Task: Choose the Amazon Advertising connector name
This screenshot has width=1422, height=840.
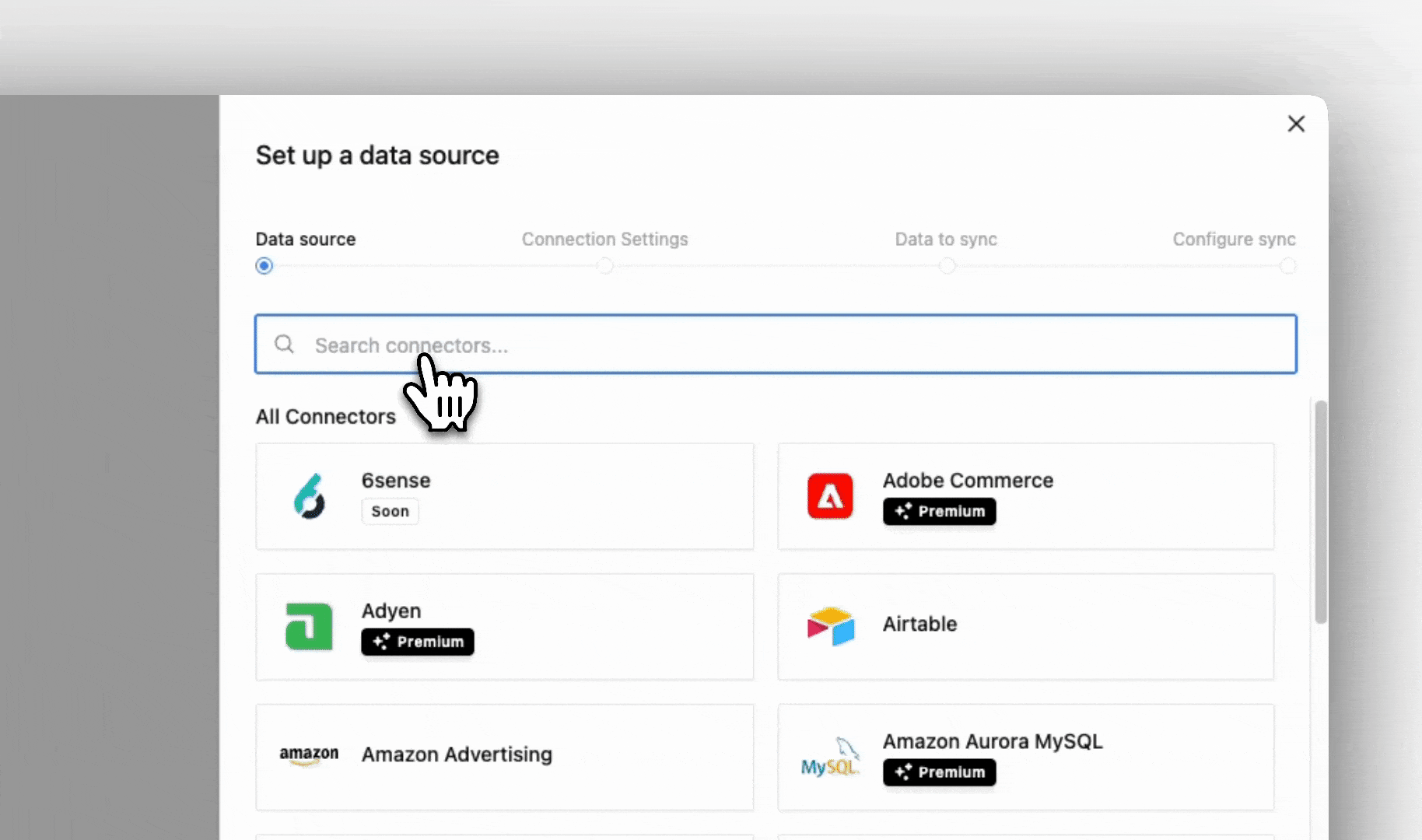Action: (x=457, y=754)
